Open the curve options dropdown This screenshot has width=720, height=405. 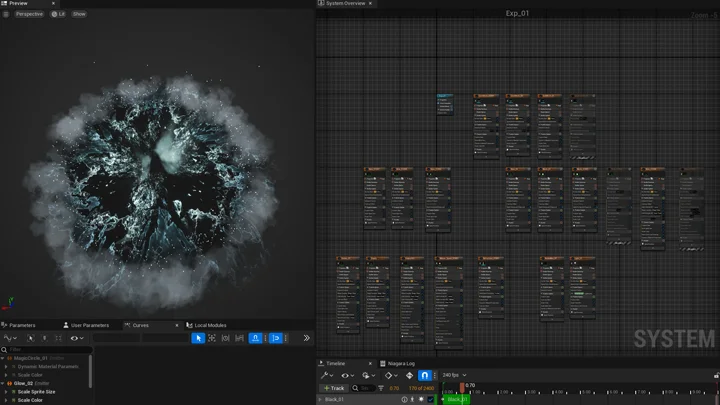point(10,338)
